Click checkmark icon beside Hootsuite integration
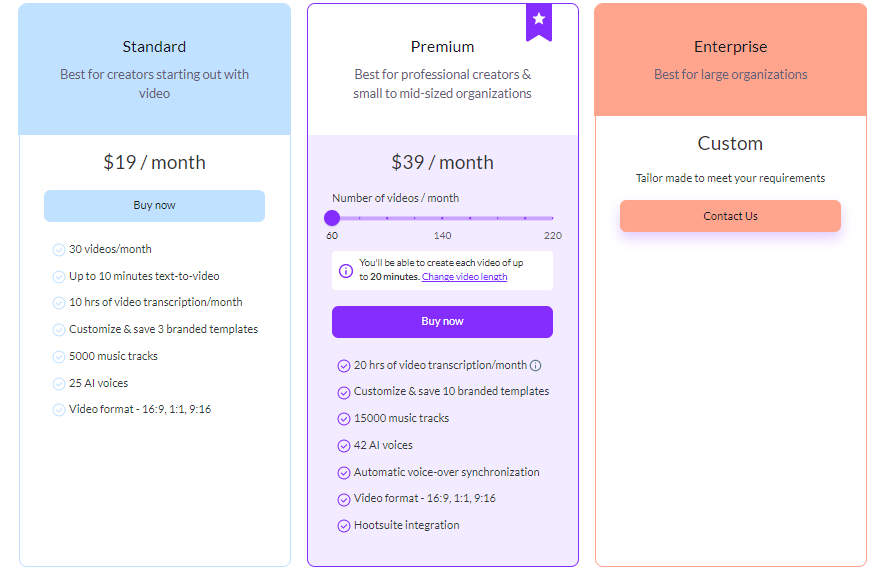The height and width of the screenshot is (580, 892). tap(344, 526)
